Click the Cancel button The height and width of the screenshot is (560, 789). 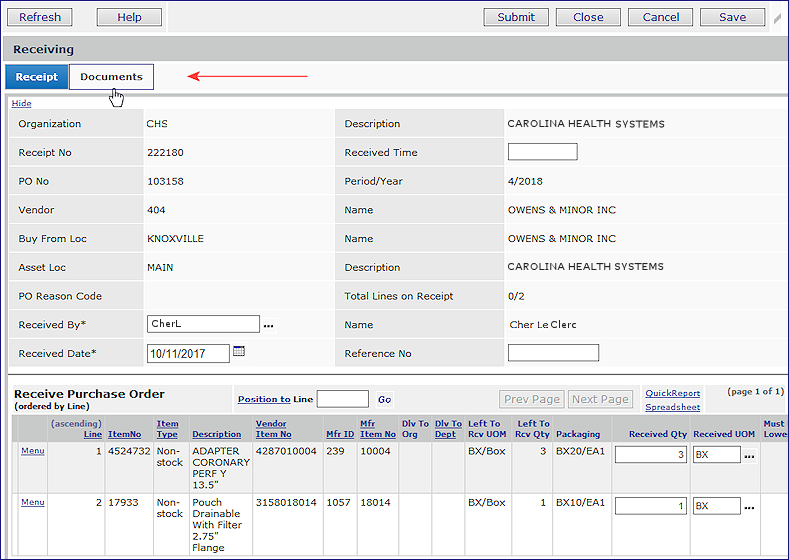click(661, 17)
